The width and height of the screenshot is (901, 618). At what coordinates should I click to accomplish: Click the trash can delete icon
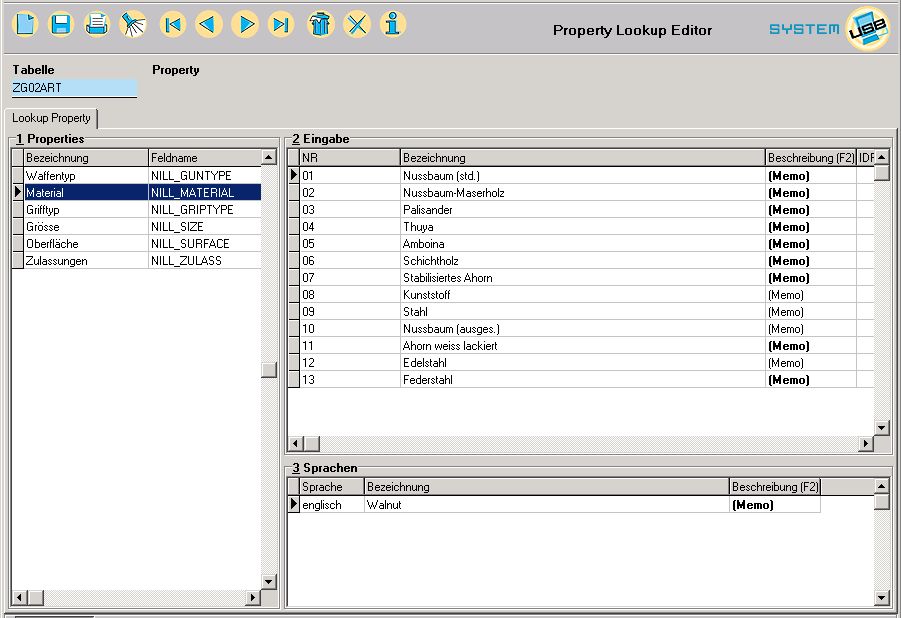321,25
